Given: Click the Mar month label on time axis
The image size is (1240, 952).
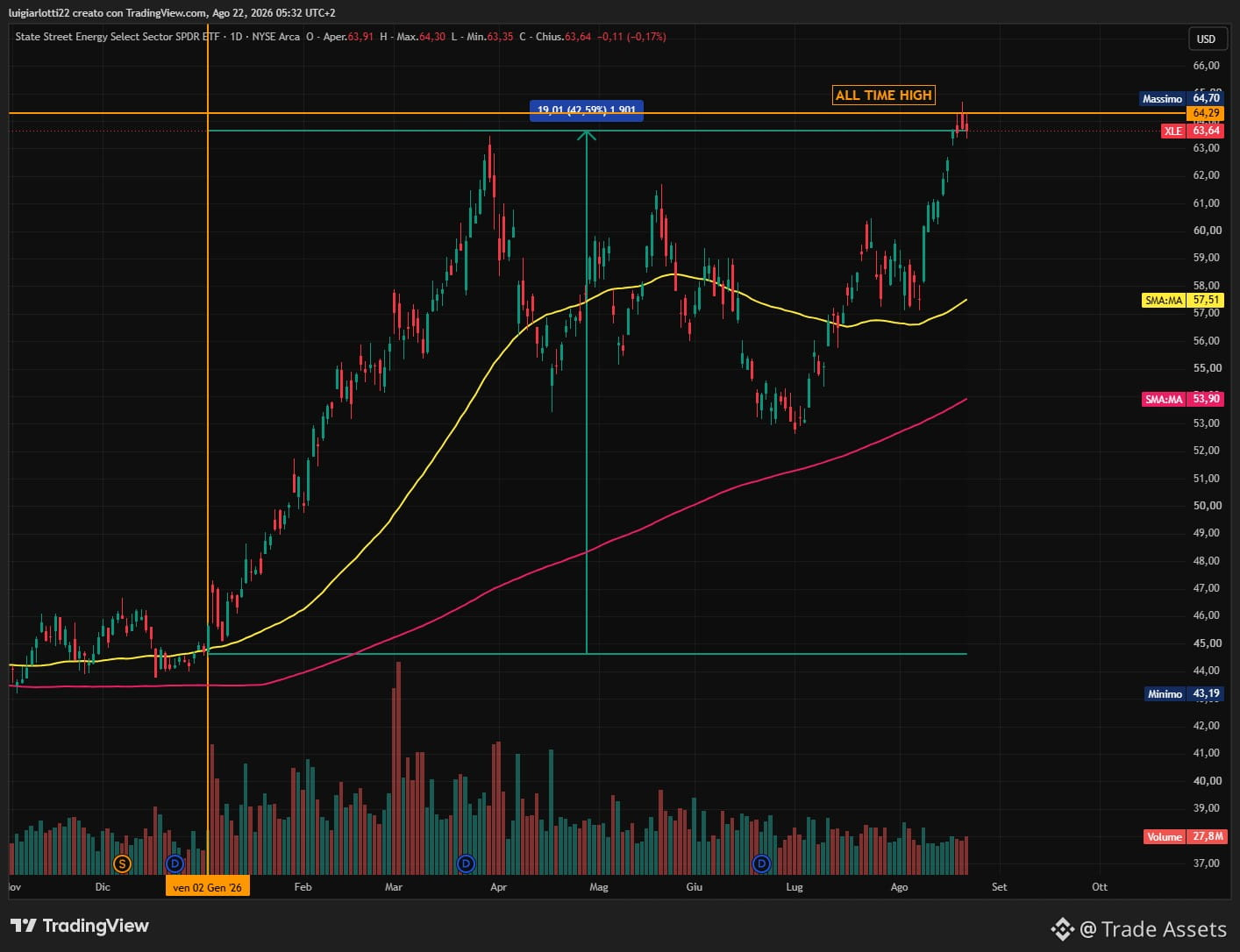Looking at the screenshot, I should coord(394,887).
